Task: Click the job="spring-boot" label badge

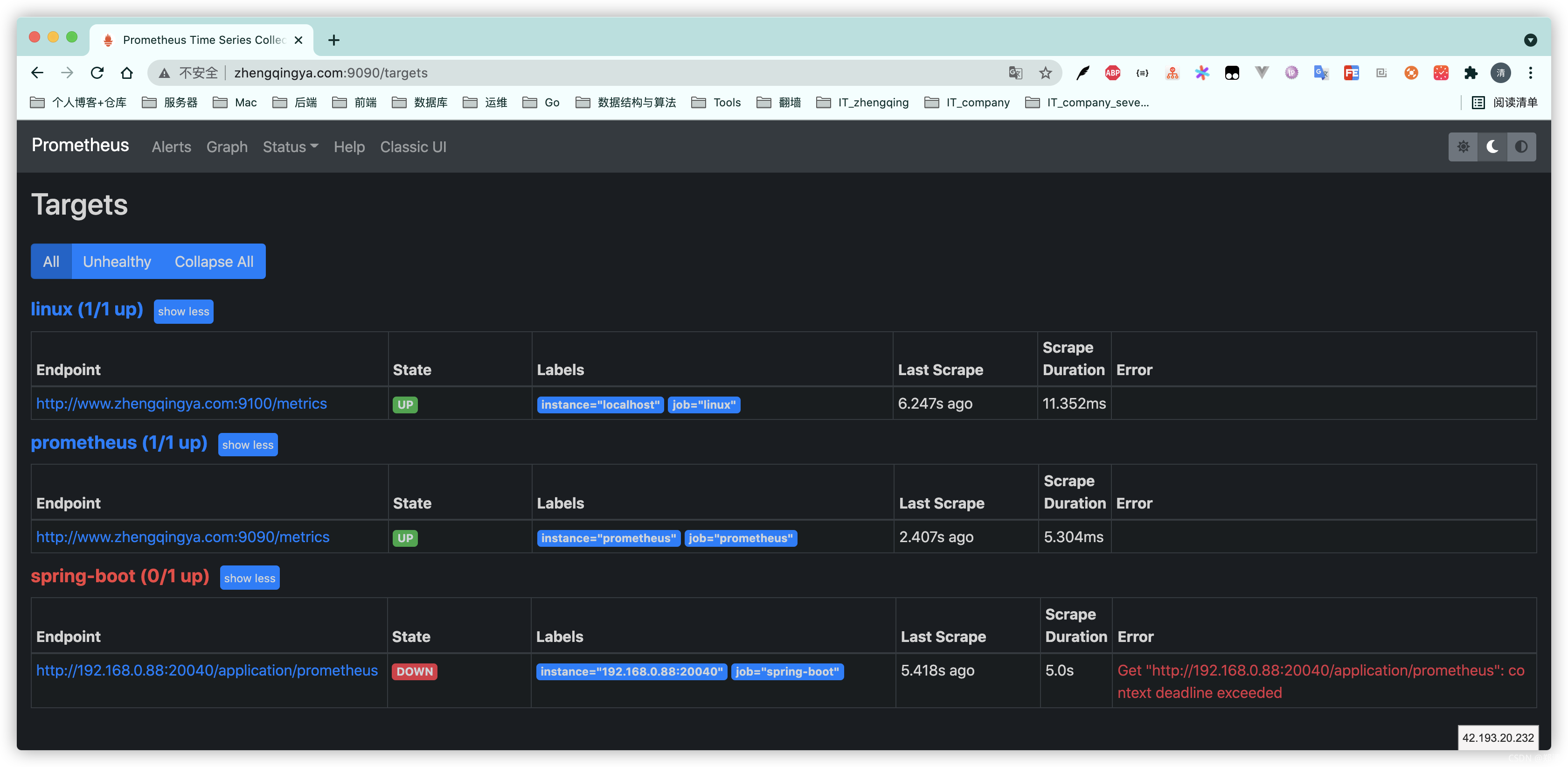Action: pyautogui.click(x=787, y=671)
